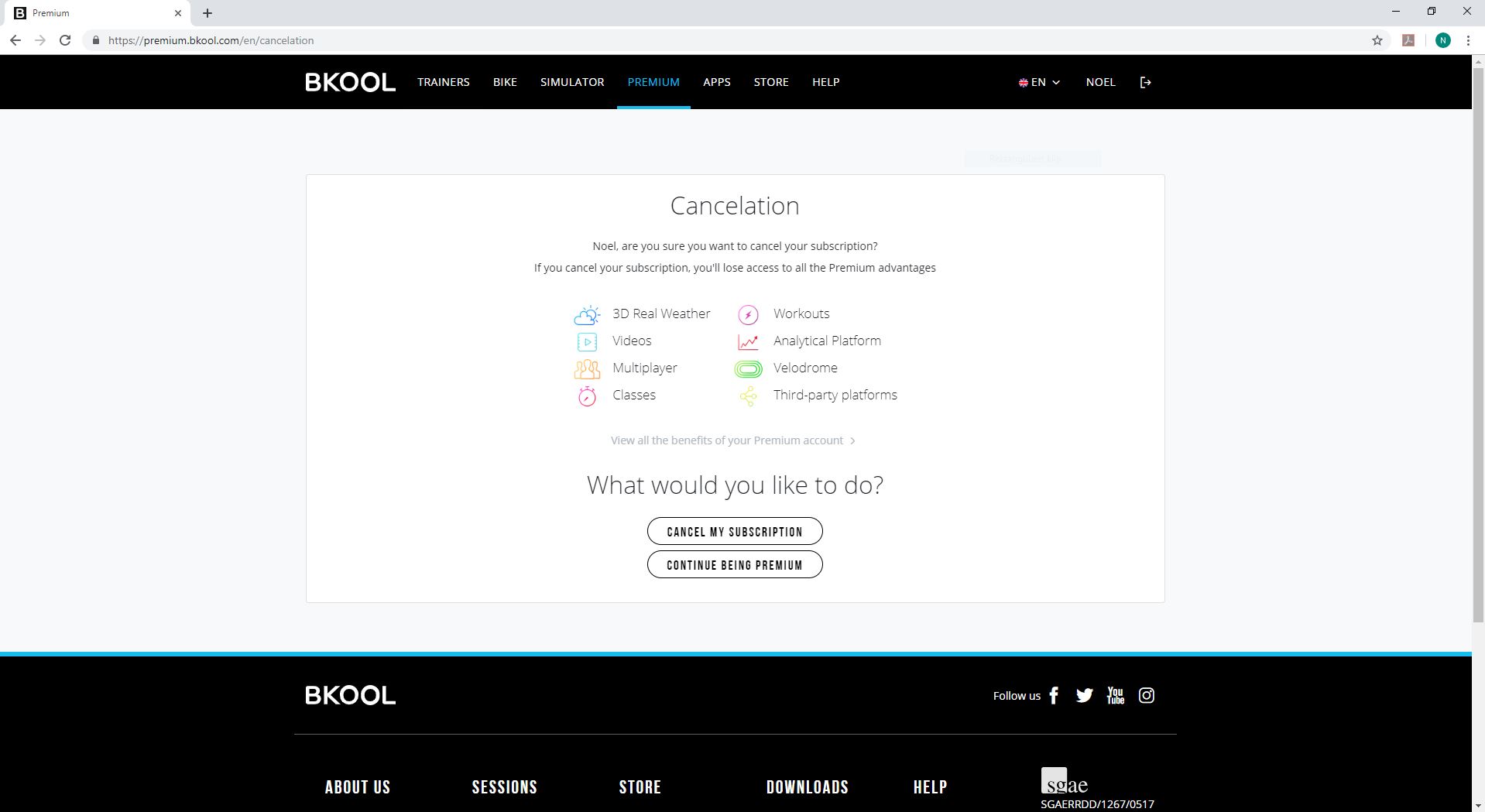The height and width of the screenshot is (812, 1485).
Task: Click the browser back arrow
Action: pyautogui.click(x=15, y=40)
